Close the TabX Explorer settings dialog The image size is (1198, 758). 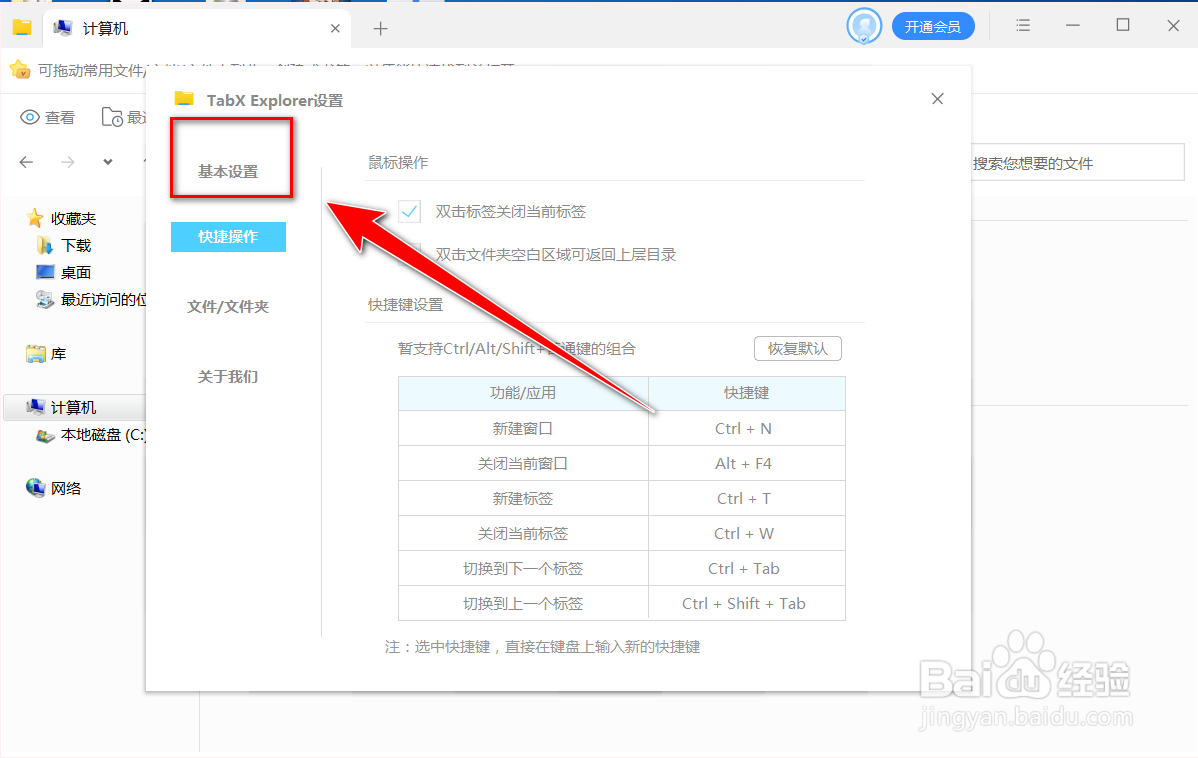click(937, 99)
